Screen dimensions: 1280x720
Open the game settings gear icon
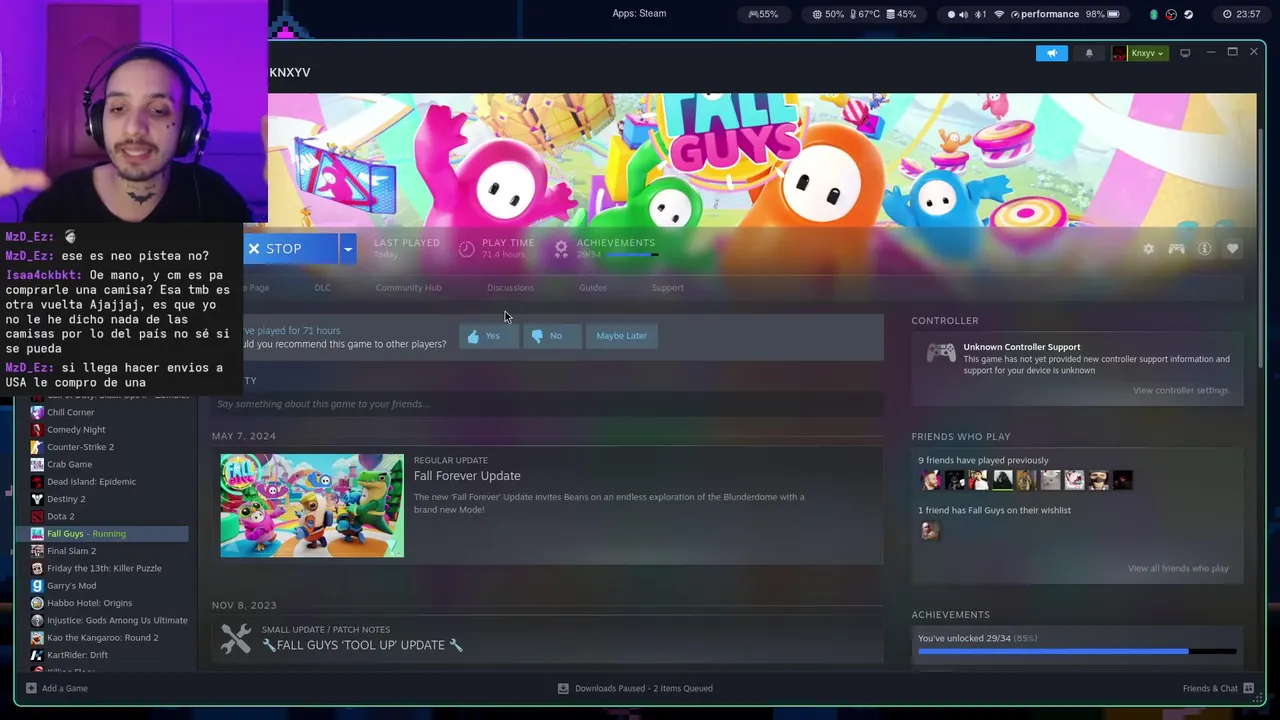tap(1148, 249)
